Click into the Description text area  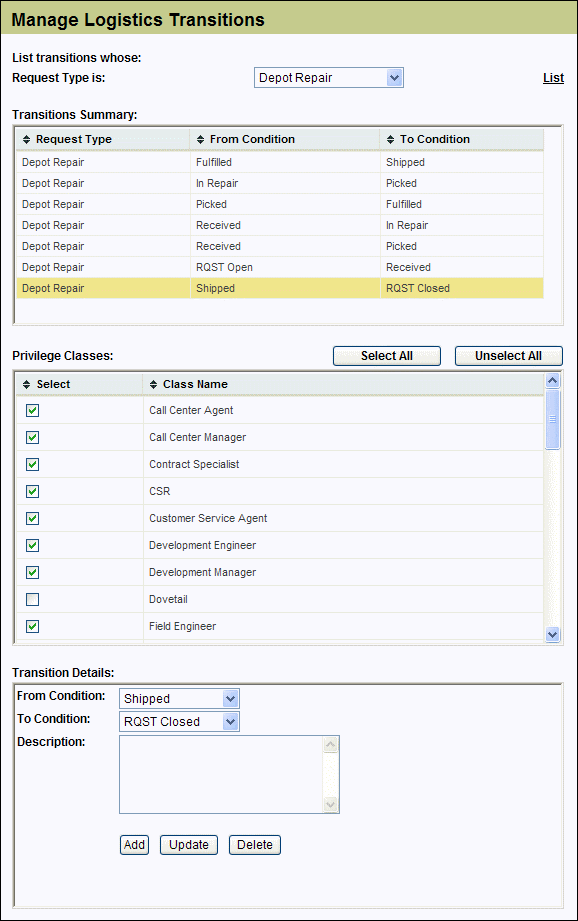tap(221, 775)
